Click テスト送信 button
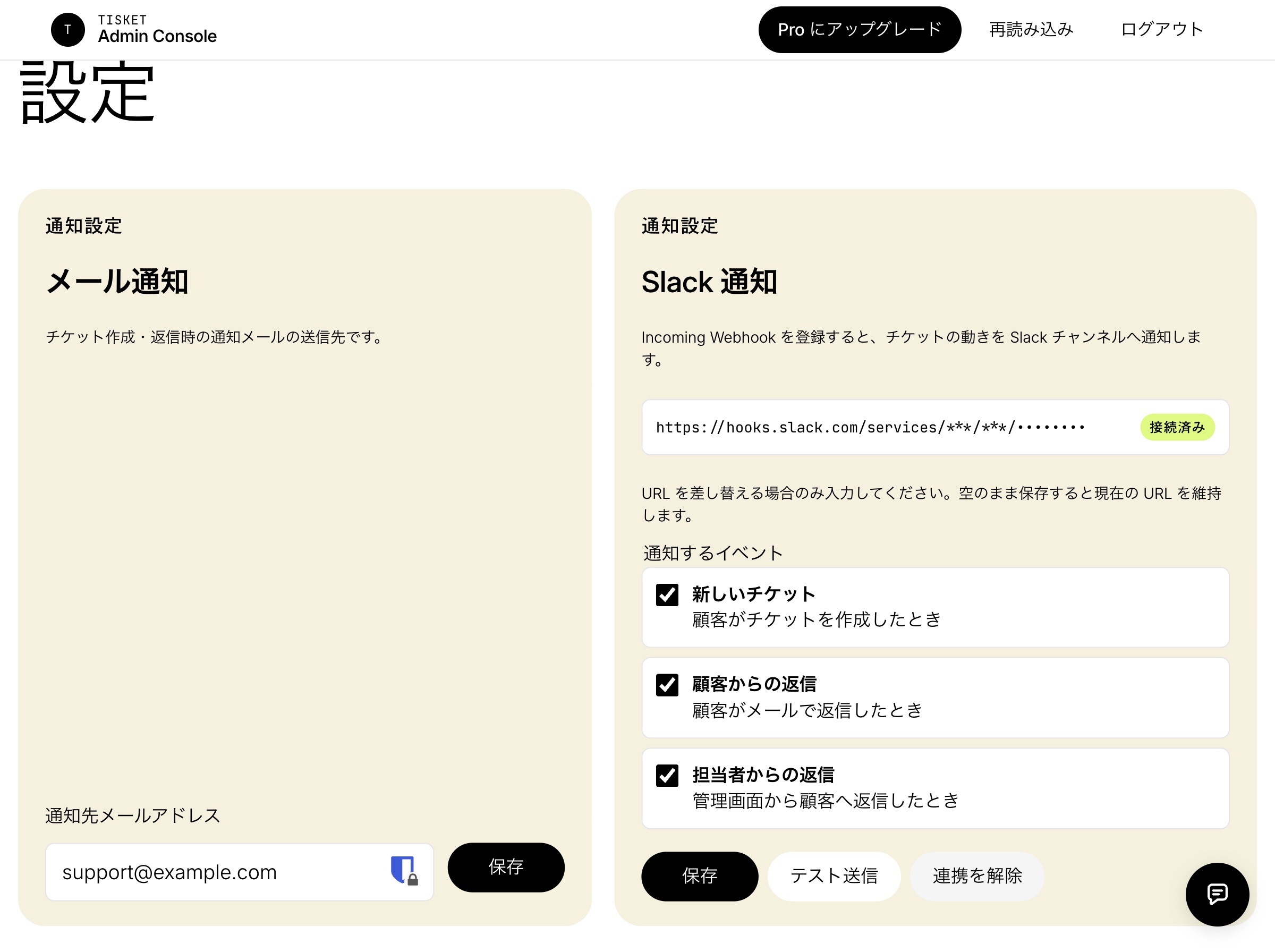1275x952 pixels. [x=834, y=877]
